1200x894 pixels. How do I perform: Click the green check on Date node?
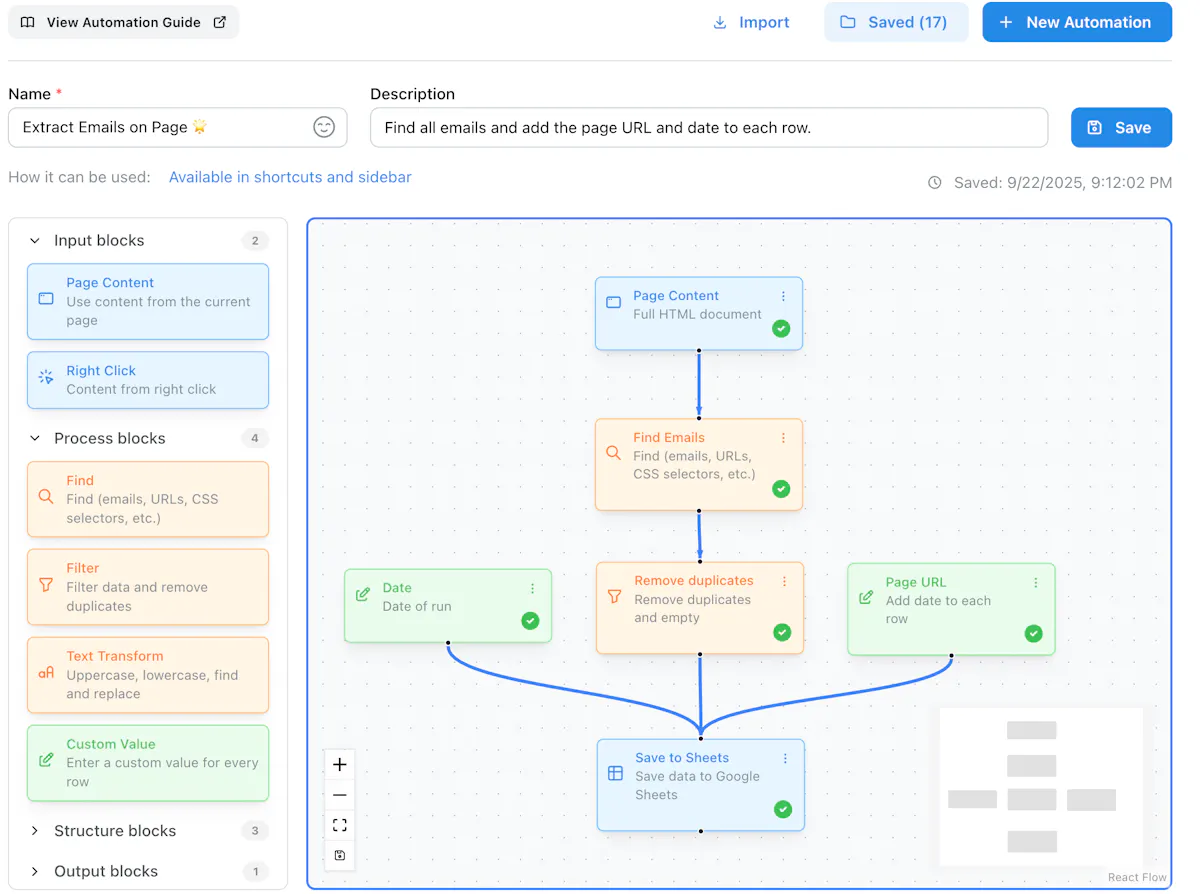pos(530,621)
